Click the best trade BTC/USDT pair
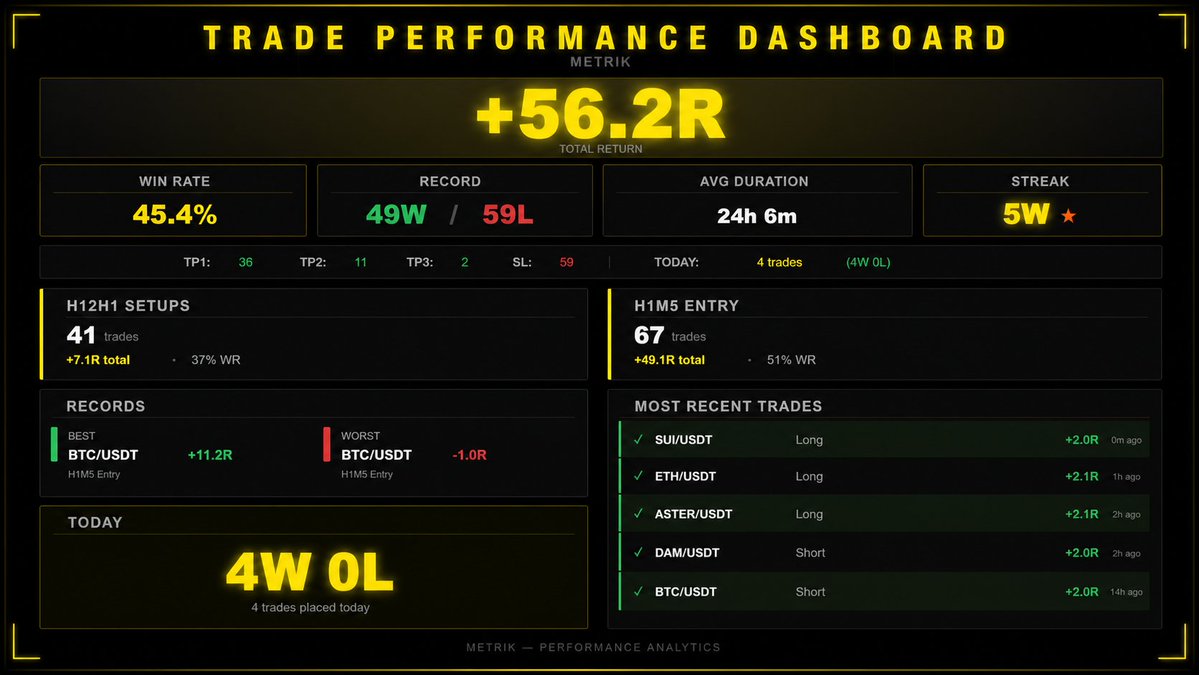Image resolution: width=1199 pixels, height=675 pixels. [103, 455]
